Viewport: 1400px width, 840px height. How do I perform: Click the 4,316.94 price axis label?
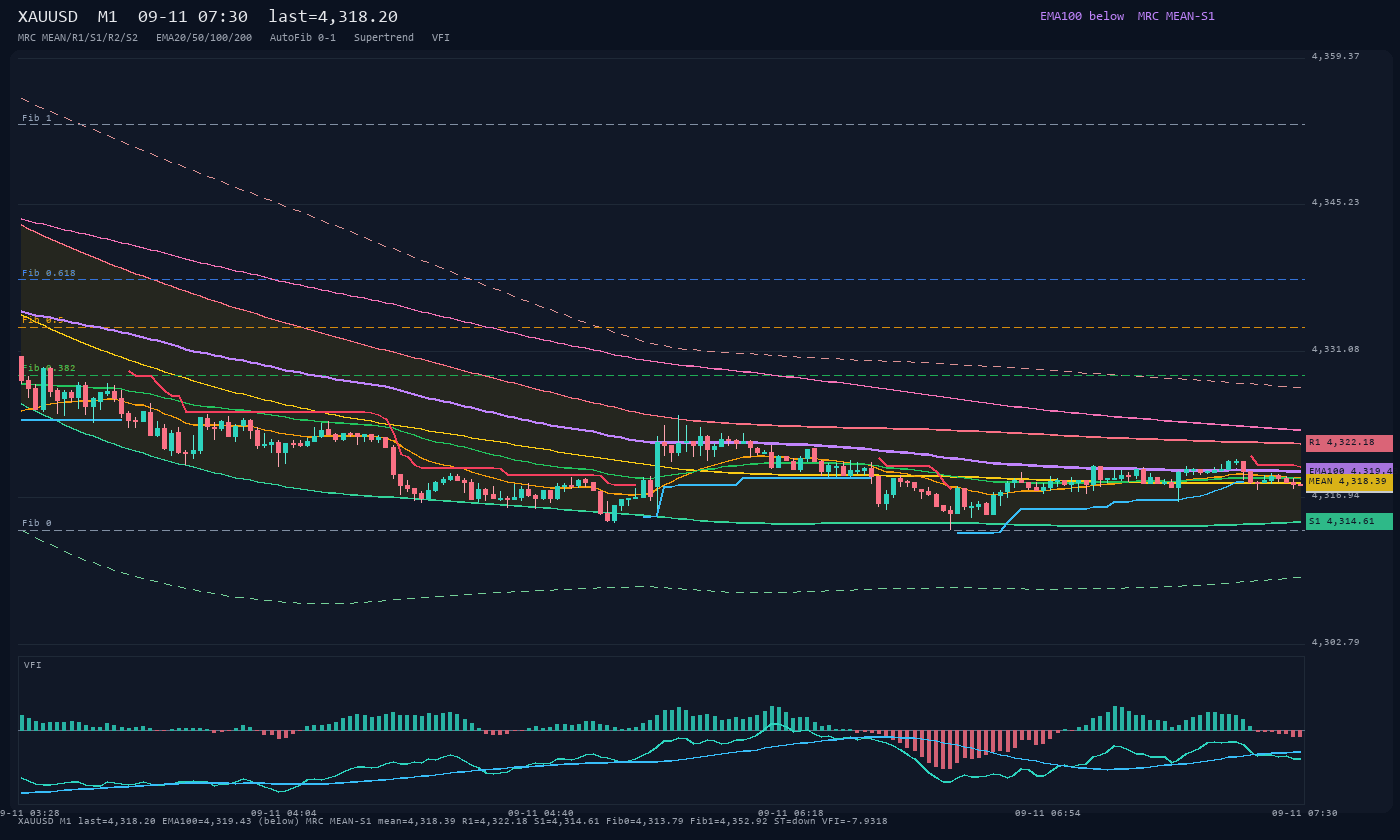tap(1336, 495)
